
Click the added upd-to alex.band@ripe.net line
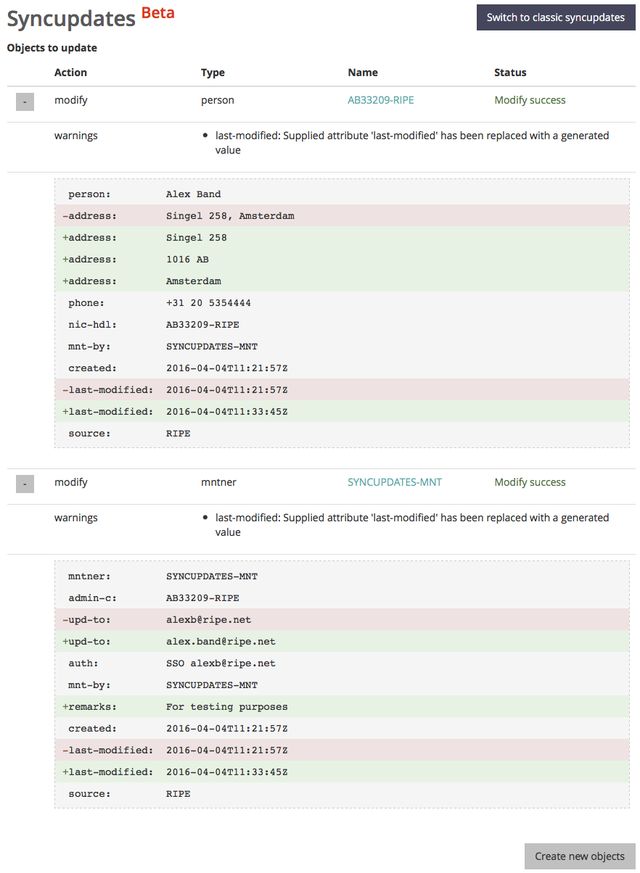click(342, 641)
